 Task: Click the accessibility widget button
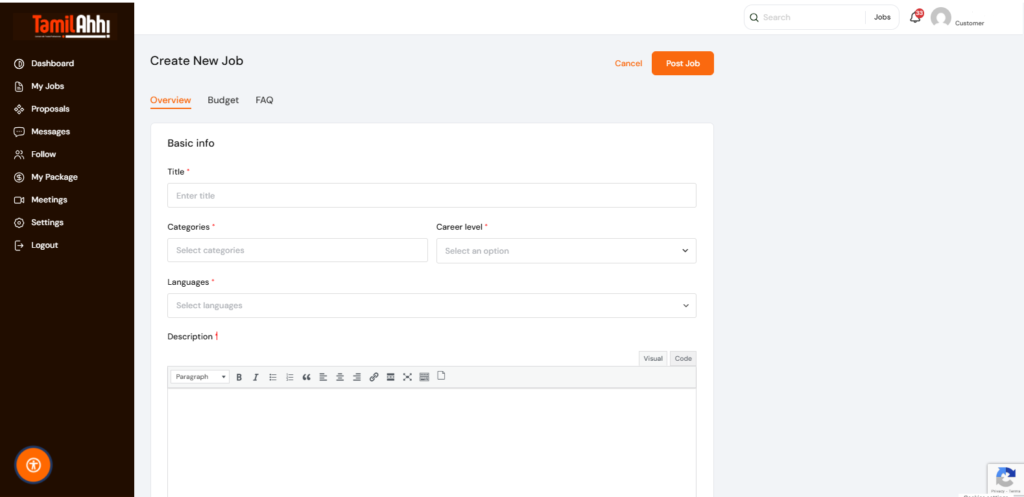34,464
